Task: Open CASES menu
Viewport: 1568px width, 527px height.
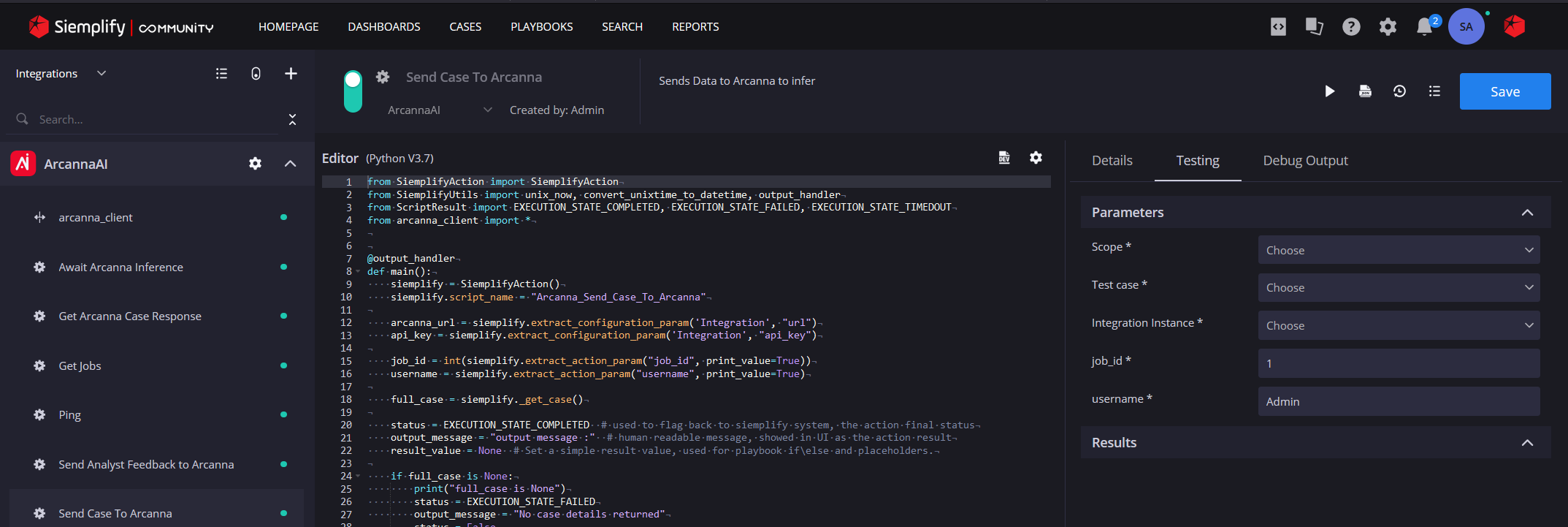Action: click(x=465, y=27)
